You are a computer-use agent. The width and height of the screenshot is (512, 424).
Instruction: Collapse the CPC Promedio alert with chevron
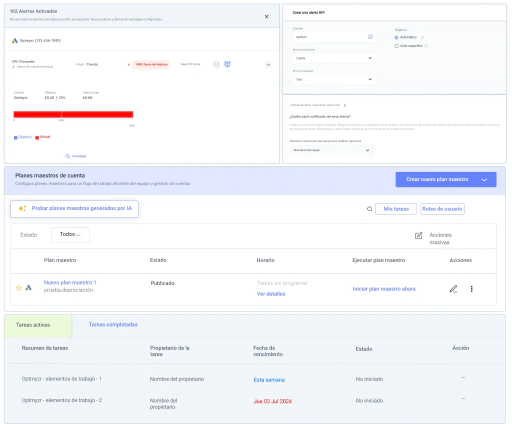click(x=268, y=65)
